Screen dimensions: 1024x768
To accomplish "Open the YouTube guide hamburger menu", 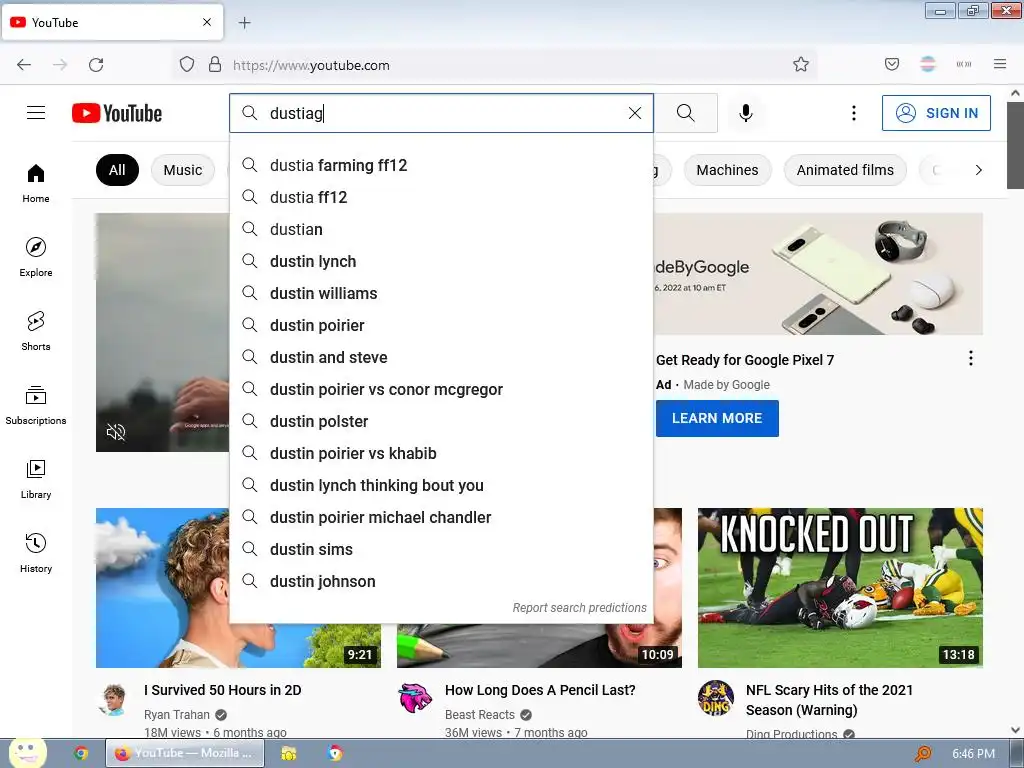I will (36, 113).
